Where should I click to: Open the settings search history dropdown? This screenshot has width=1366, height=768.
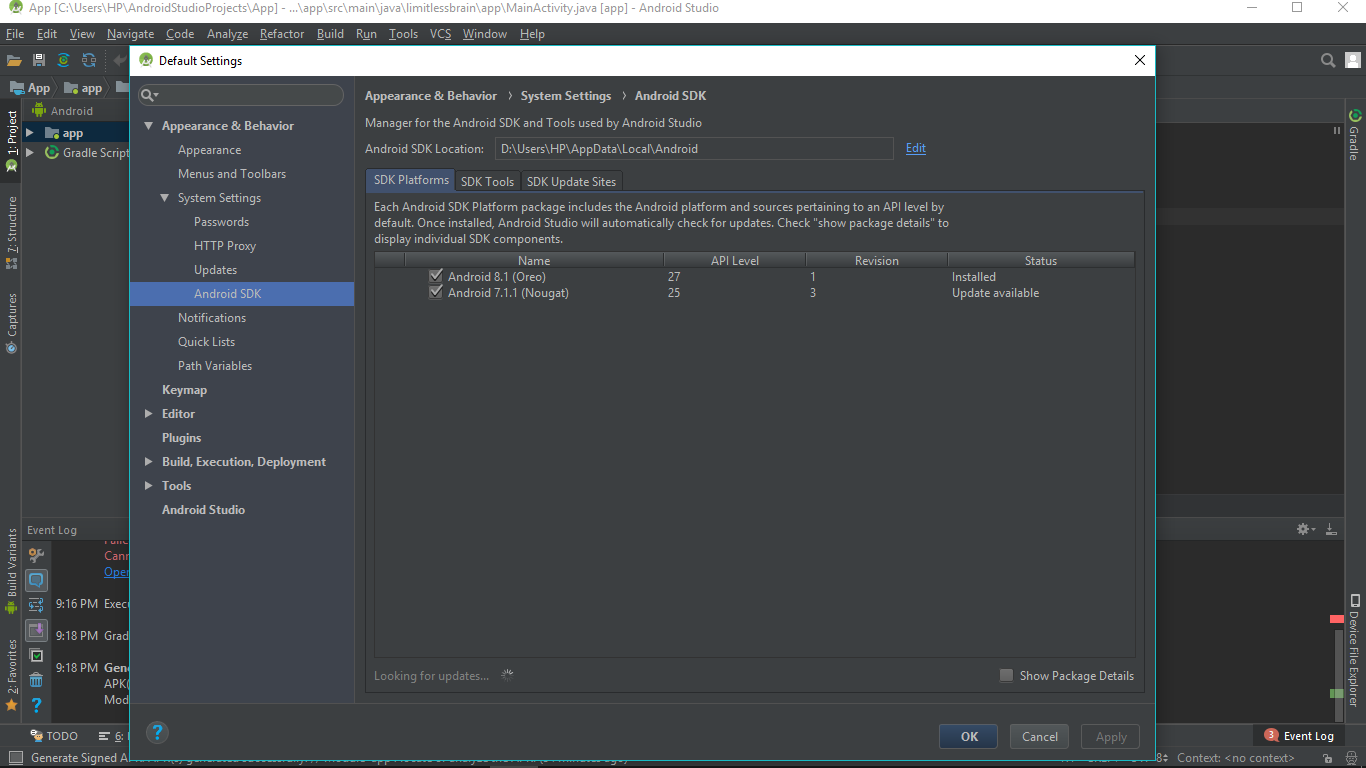click(x=149, y=95)
